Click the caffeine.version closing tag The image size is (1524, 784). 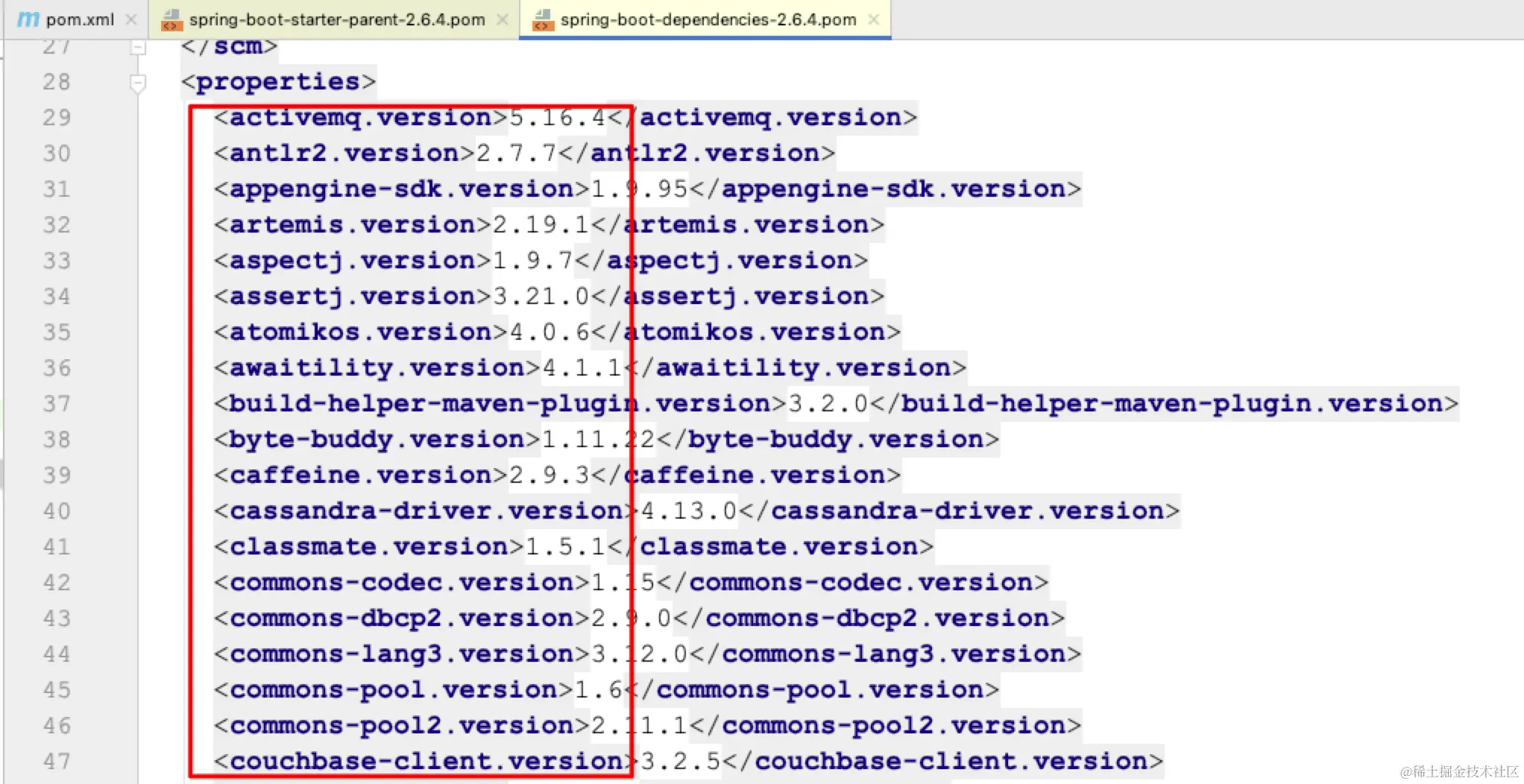[746, 475]
